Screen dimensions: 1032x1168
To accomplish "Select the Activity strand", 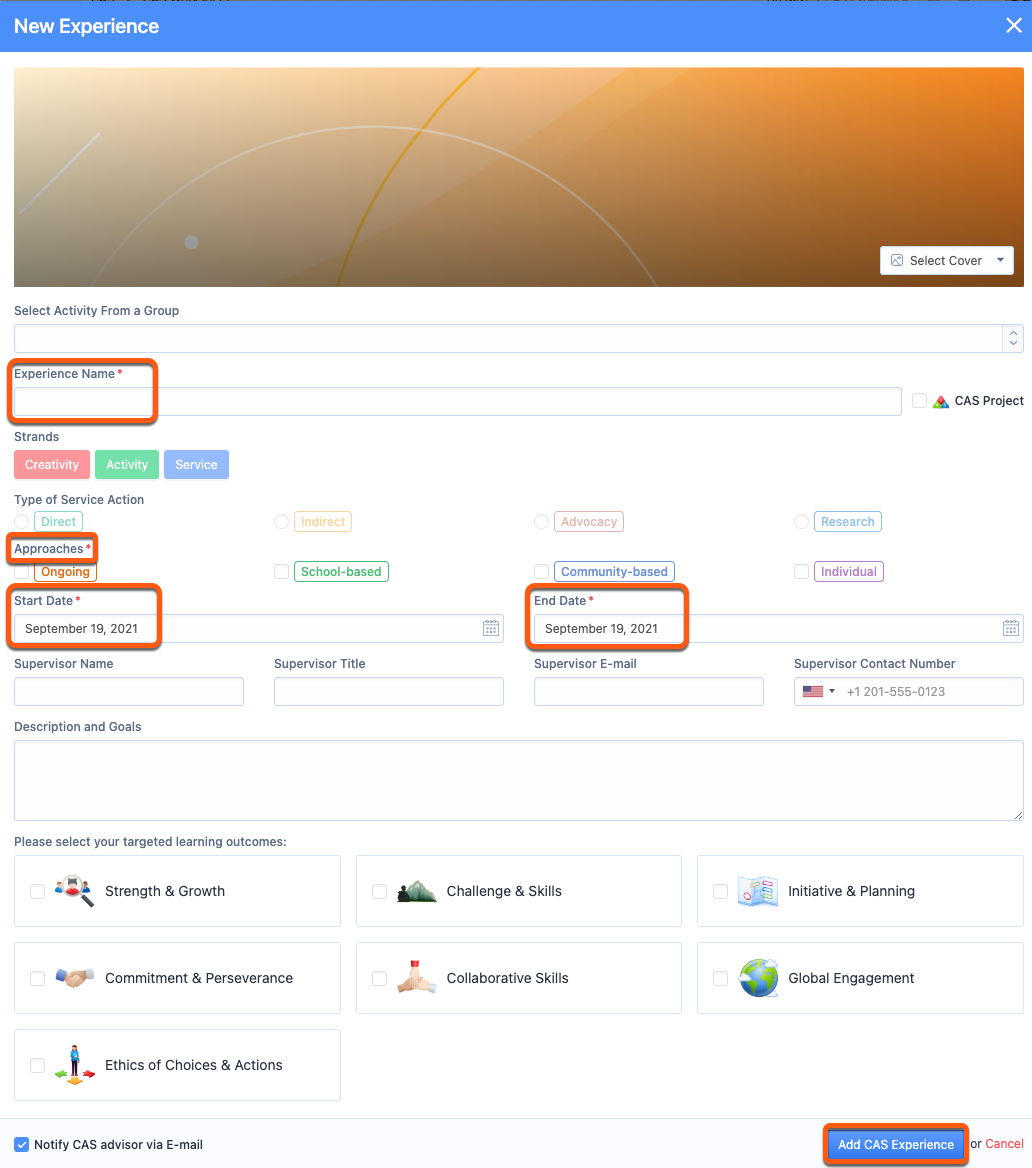I will [x=127, y=465].
